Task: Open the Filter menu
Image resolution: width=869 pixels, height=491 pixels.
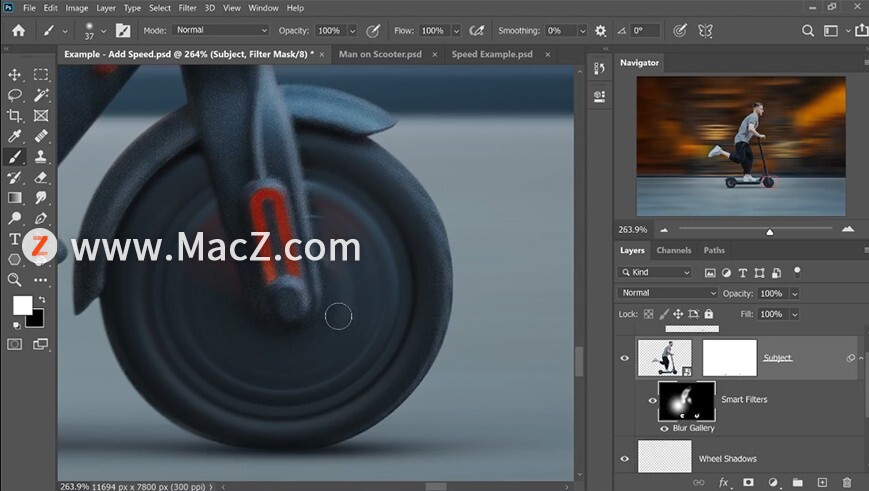Action: pyautogui.click(x=187, y=8)
